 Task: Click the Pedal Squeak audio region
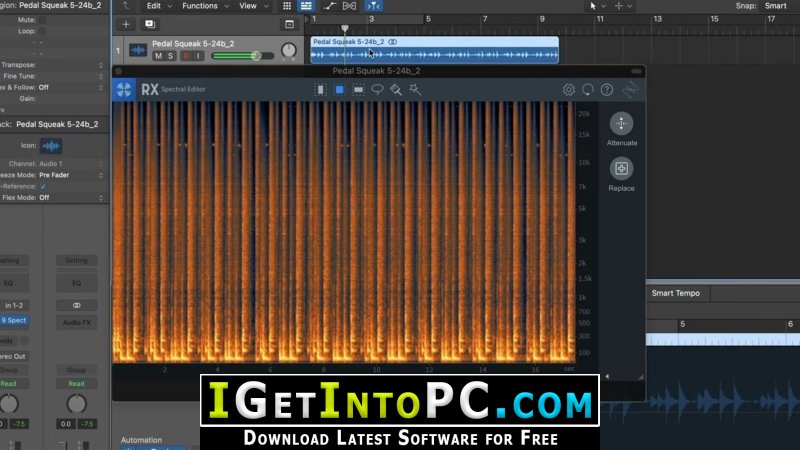click(x=435, y=49)
